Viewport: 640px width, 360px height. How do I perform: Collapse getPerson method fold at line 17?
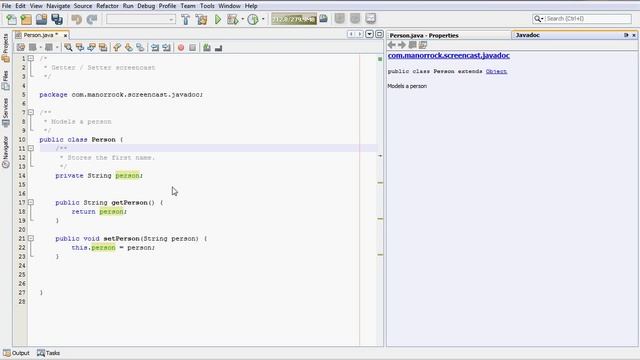click(31, 202)
